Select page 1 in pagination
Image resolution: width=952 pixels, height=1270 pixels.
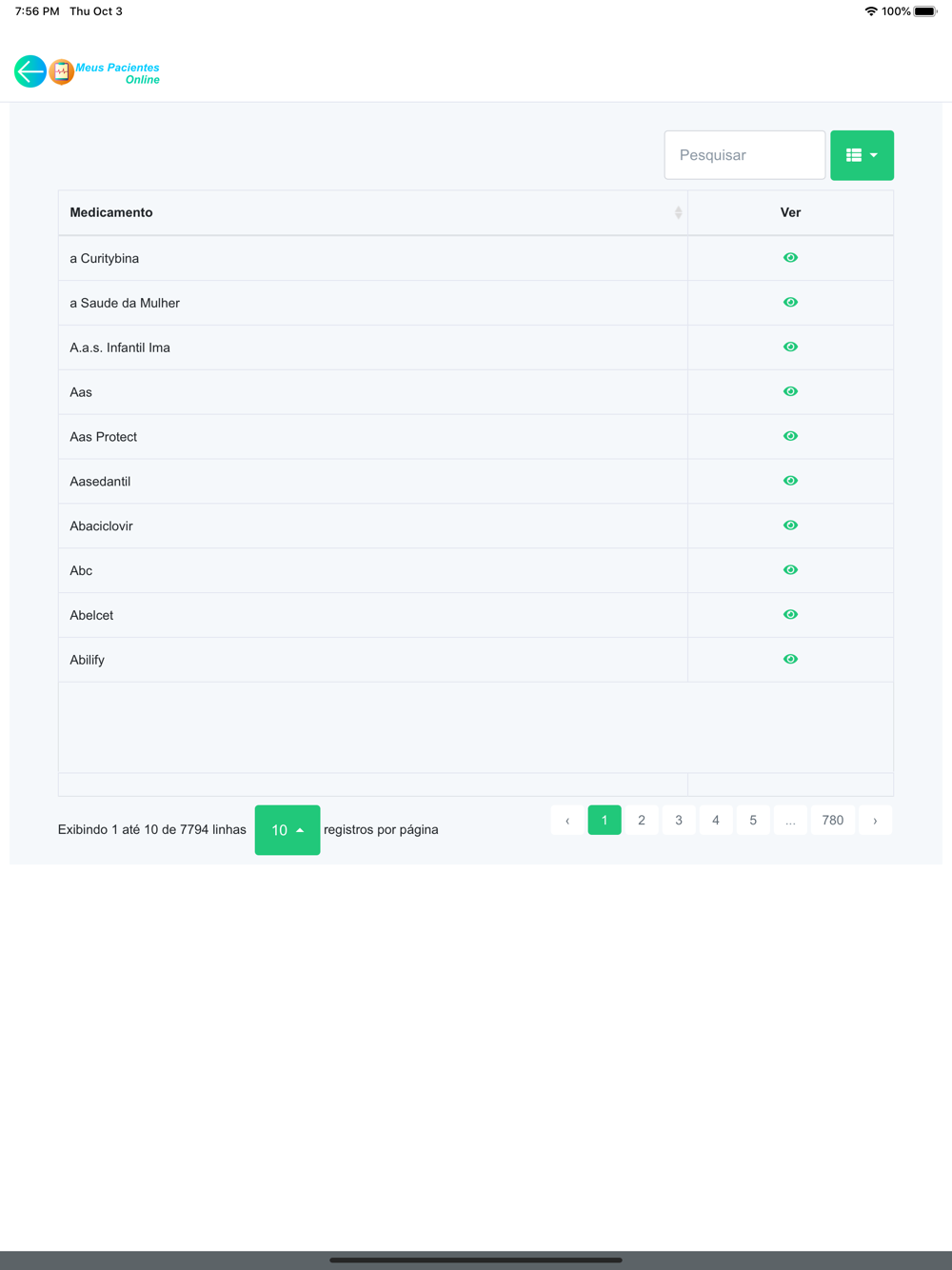click(605, 821)
